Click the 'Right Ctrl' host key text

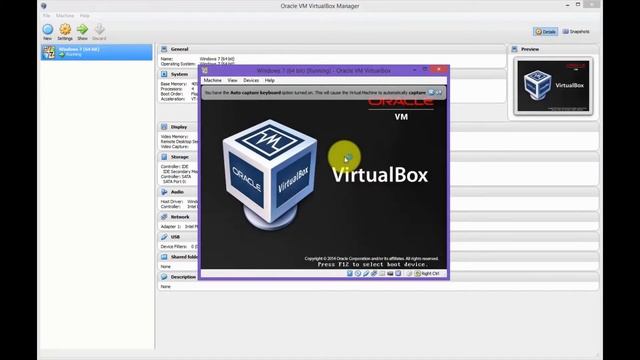click(x=430, y=273)
